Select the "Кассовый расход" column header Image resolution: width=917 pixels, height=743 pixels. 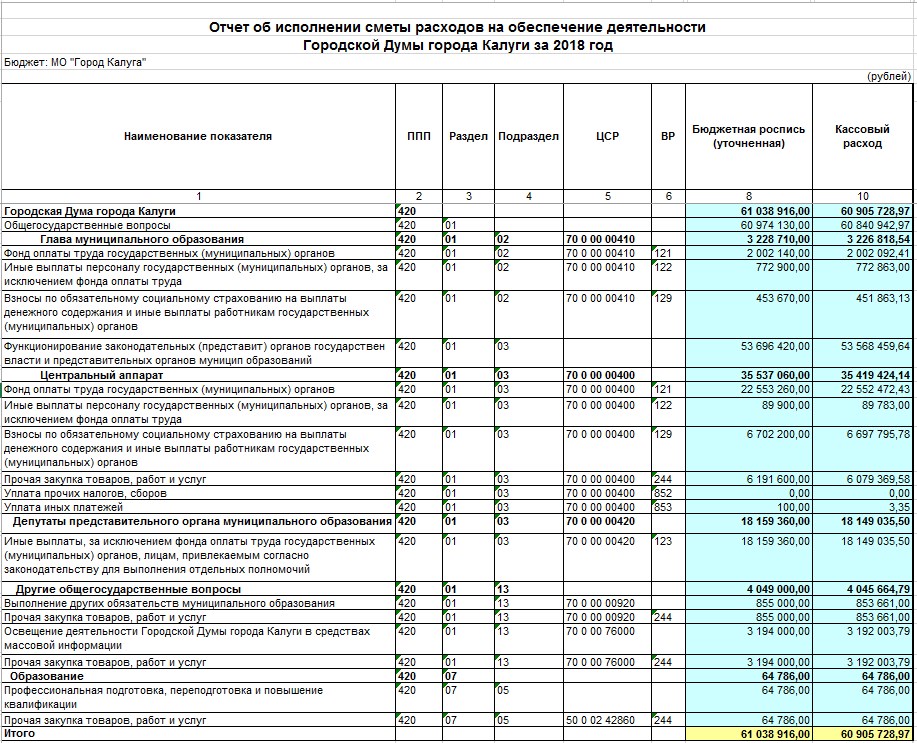tap(862, 136)
